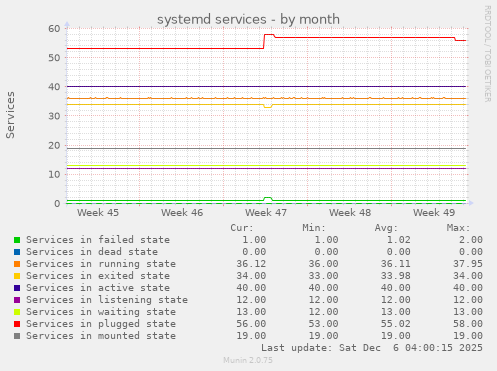Click the running state current value 36.12

[x=251, y=264]
